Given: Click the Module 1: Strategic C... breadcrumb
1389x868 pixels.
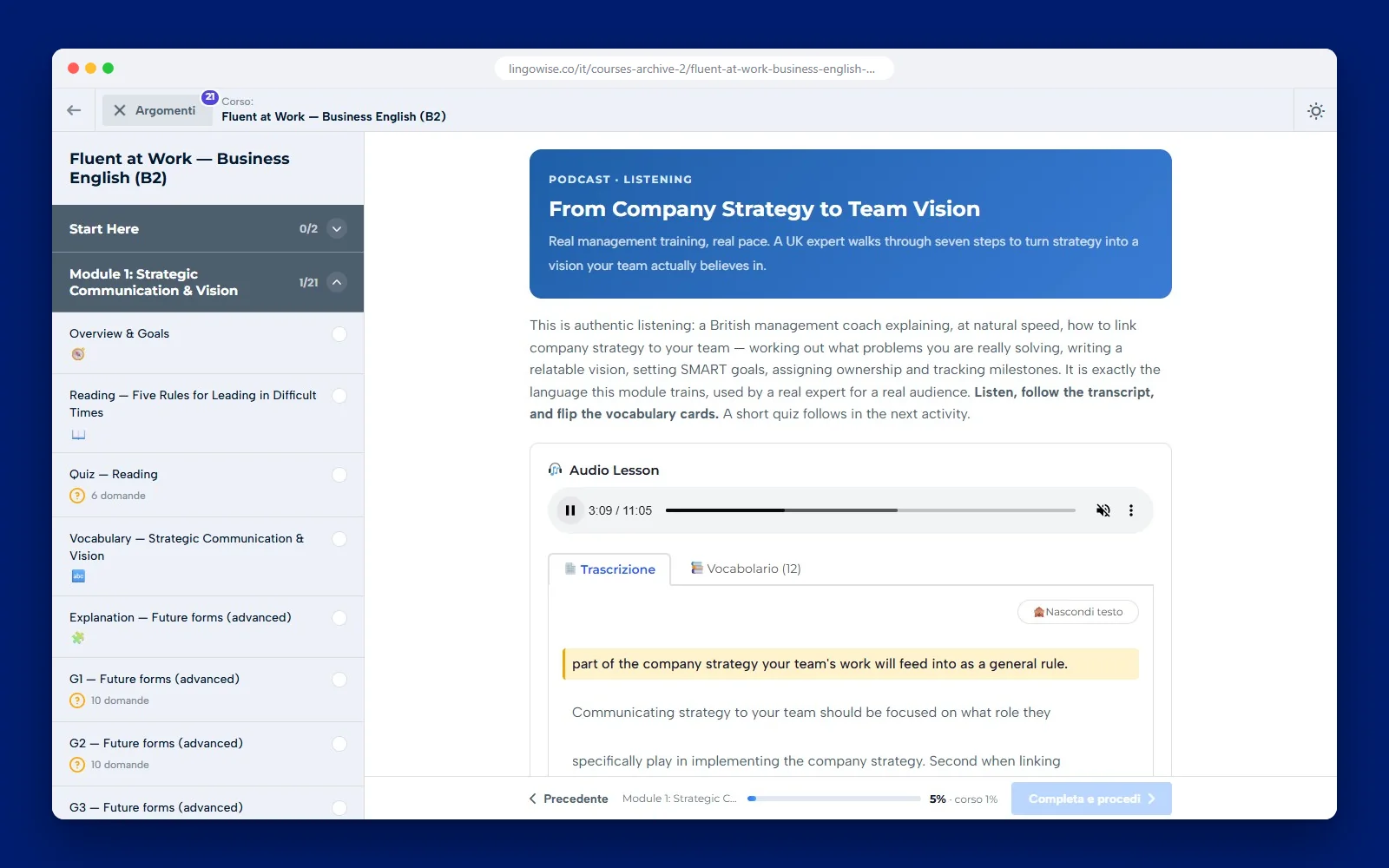Looking at the screenshot, I should [679, 799].
